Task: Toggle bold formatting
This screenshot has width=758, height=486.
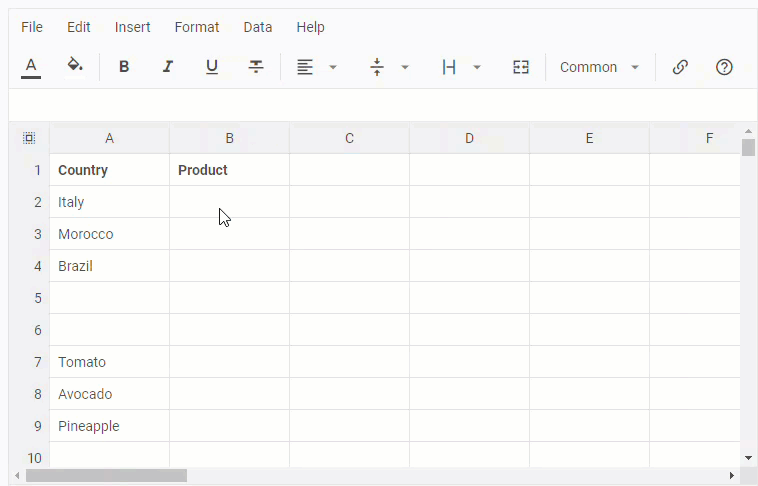Action: 124,67
